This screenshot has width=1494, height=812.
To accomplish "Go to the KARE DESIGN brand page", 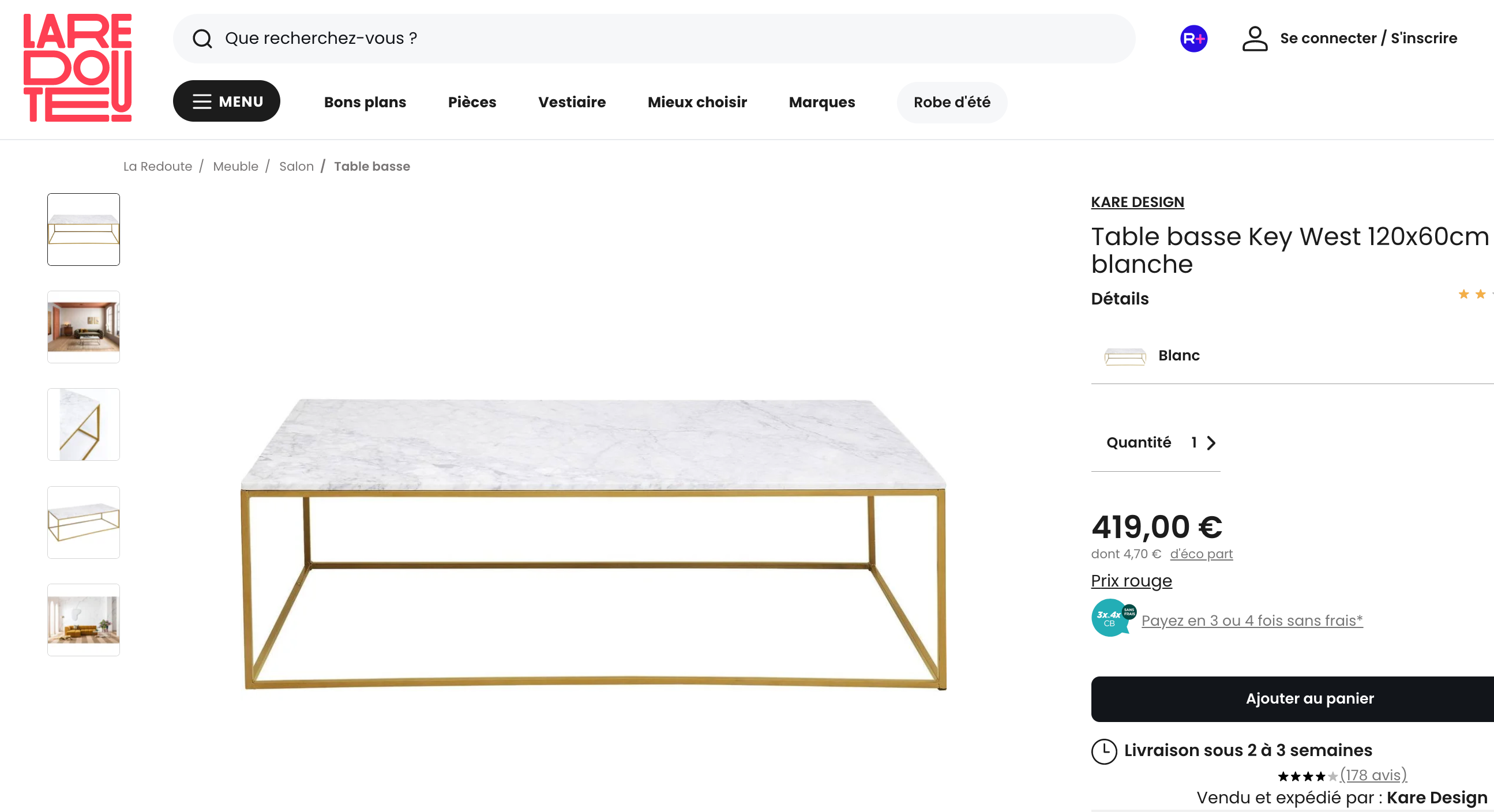I will [1137, 202].
